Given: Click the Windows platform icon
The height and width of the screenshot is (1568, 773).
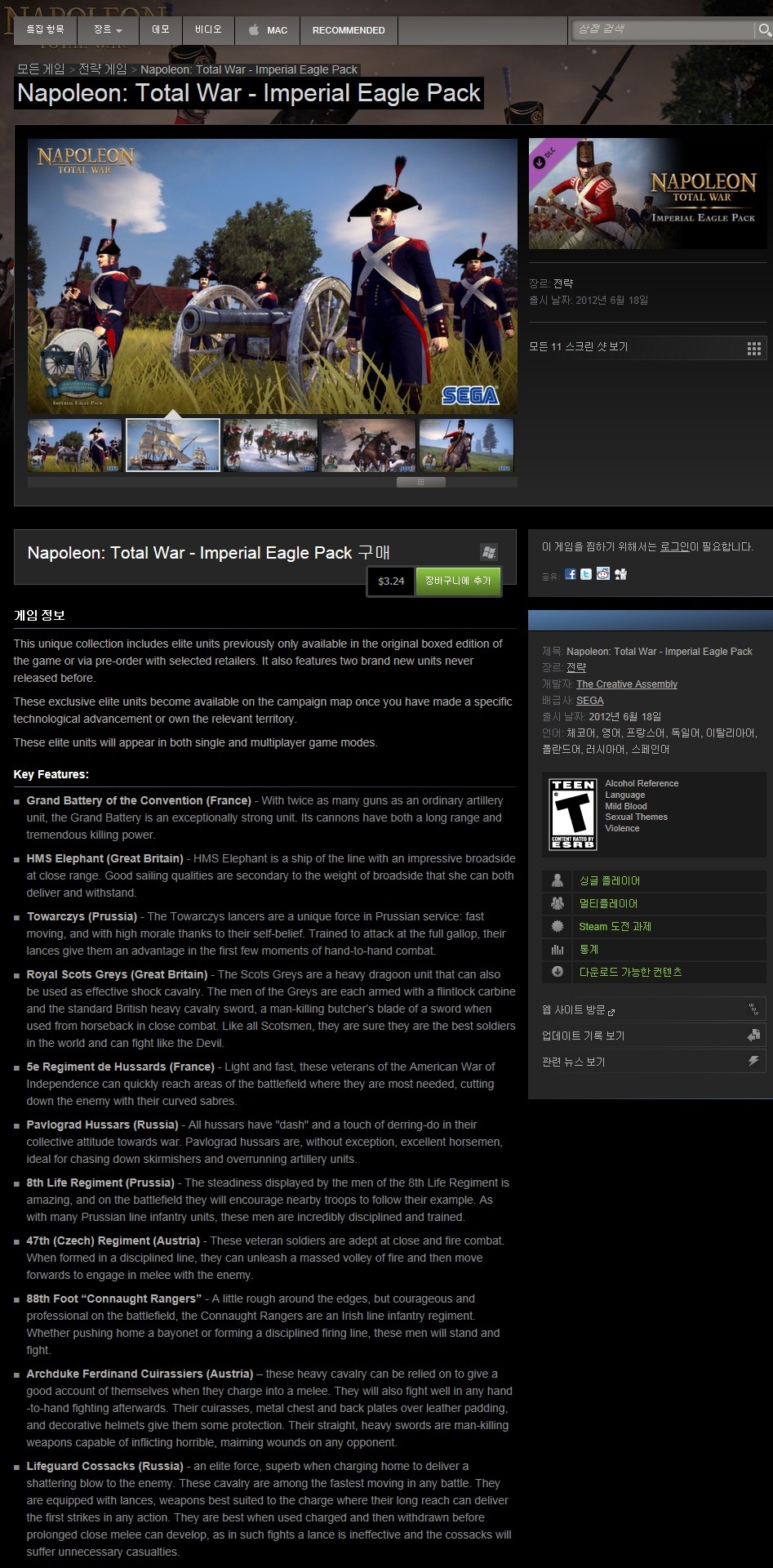Looking at the screenshot, I should click(x=489, y=552).
